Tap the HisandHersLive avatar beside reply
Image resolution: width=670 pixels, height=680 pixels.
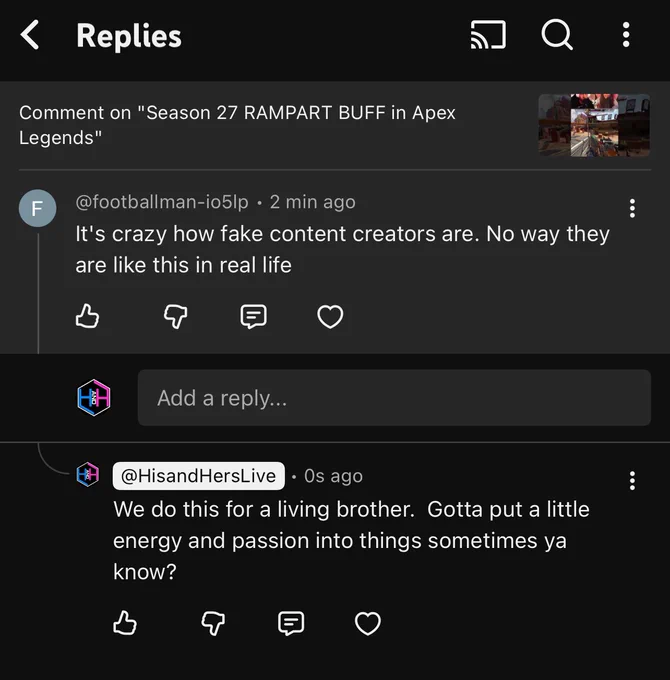(x=88, y=475)
